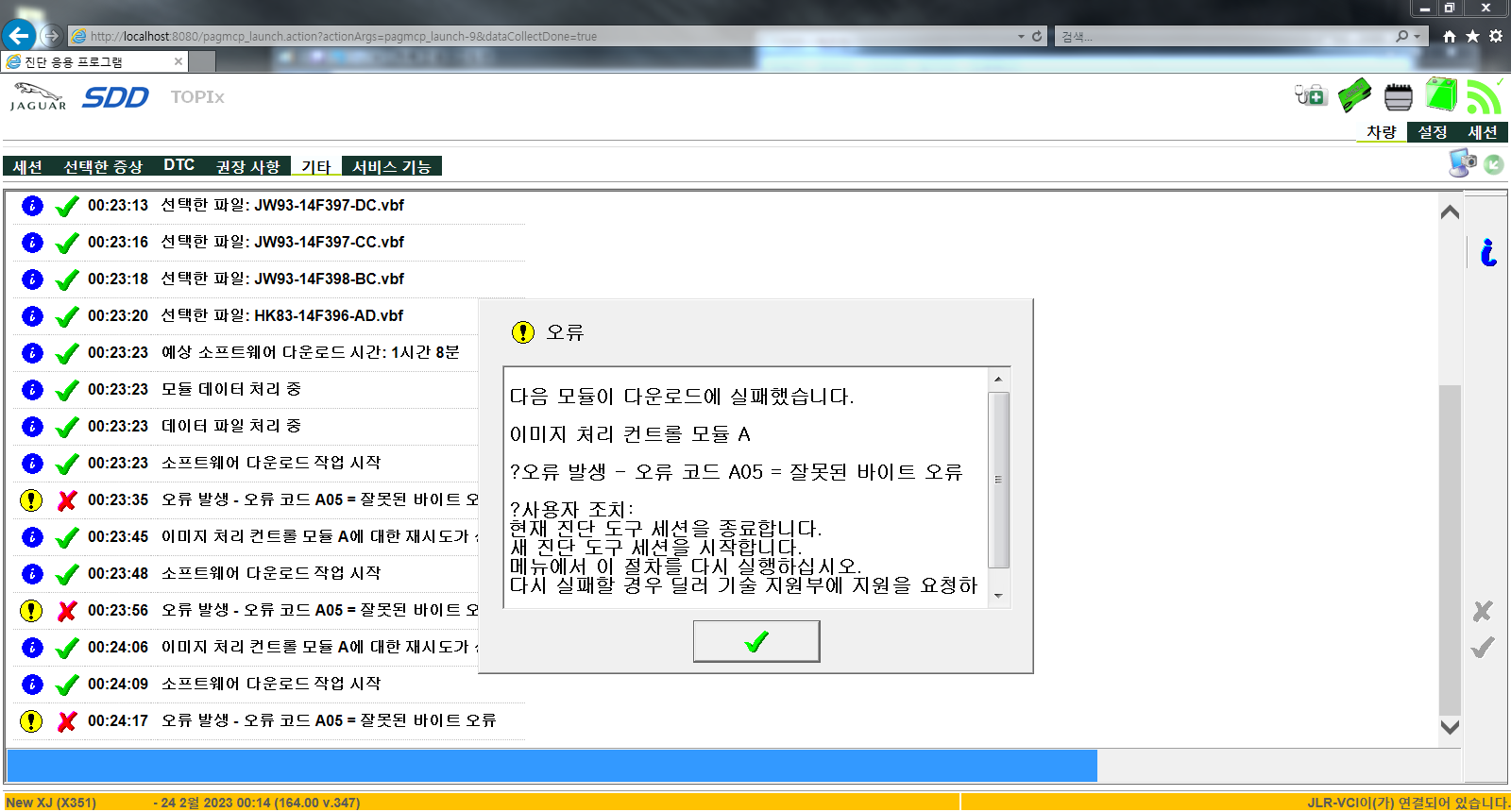Screen dimensions: 1511x812
Task: Select the 설정 tab
Action: 1432,132
